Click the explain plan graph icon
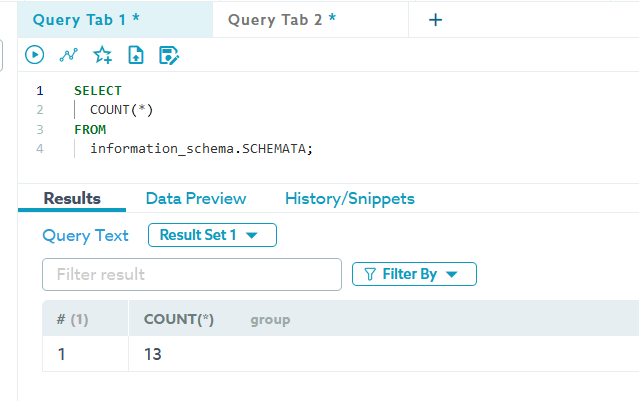Screen dimensions: 639x401 [68, 55]
